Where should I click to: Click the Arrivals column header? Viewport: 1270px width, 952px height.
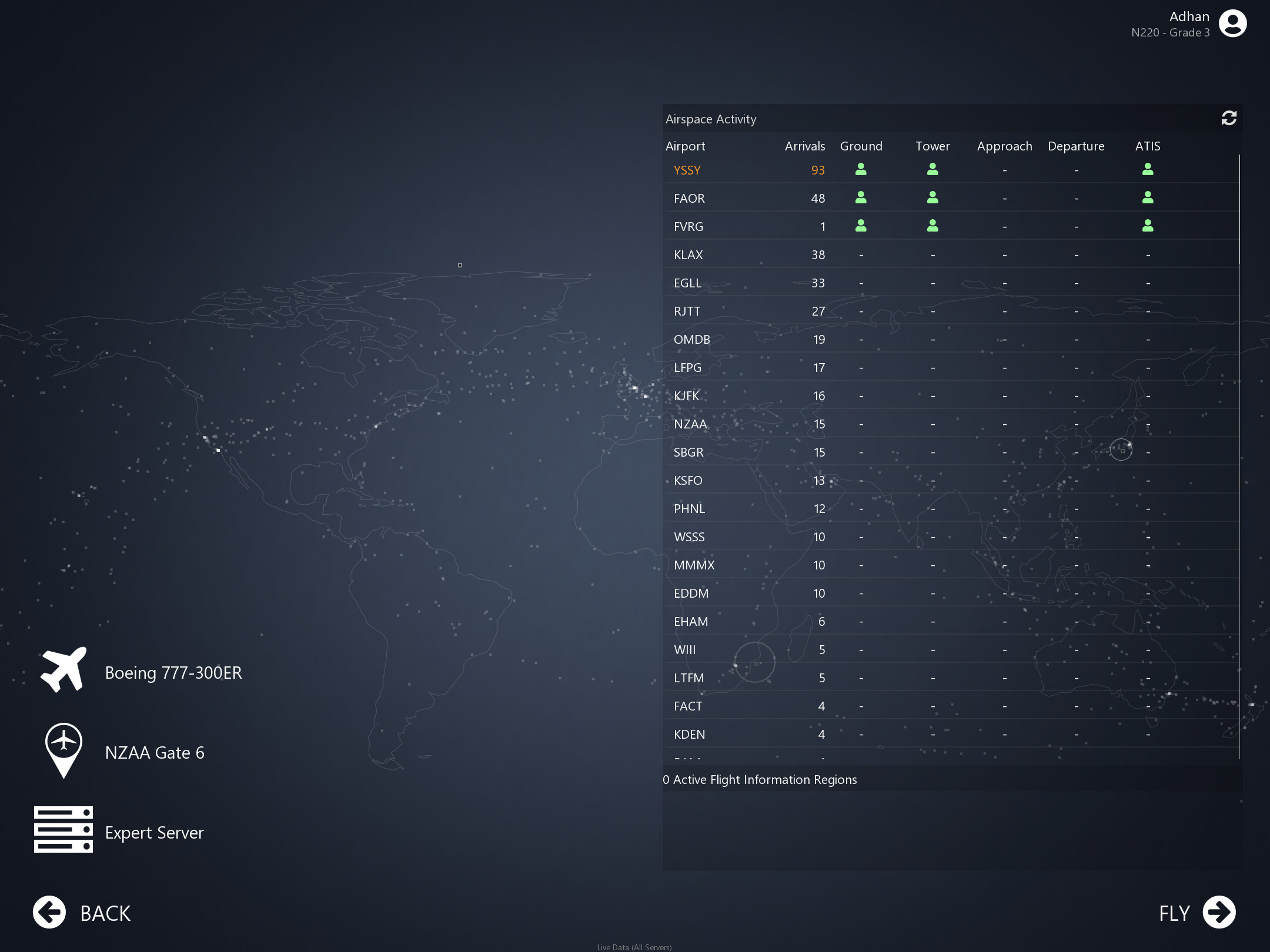point(804,146)
